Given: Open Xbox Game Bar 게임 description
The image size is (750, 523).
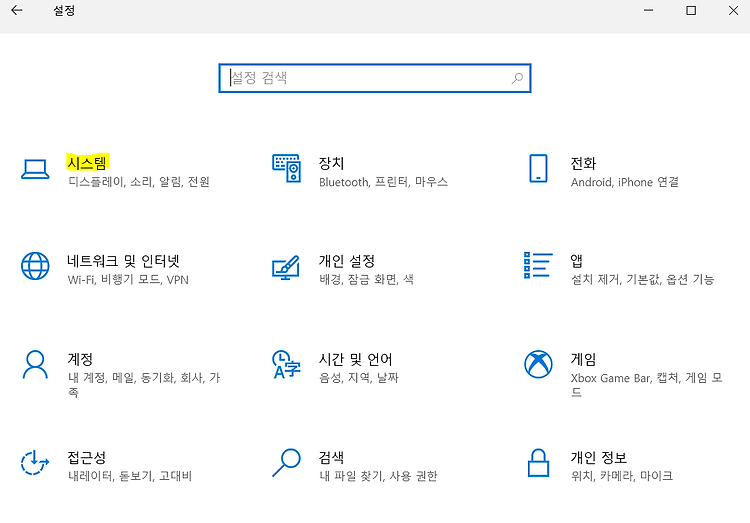Looking at the screenshot, I should 646,385.
